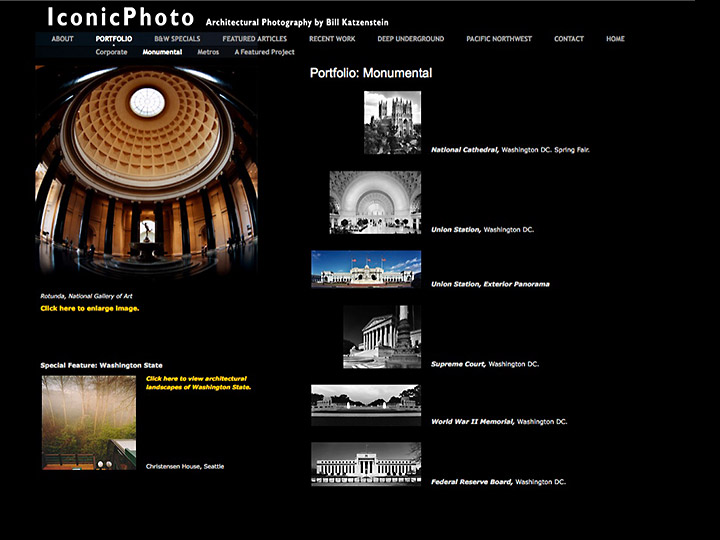
Task: Open A Featured Project submenu link
Action: pyautogui.click(x=264, y=52)
